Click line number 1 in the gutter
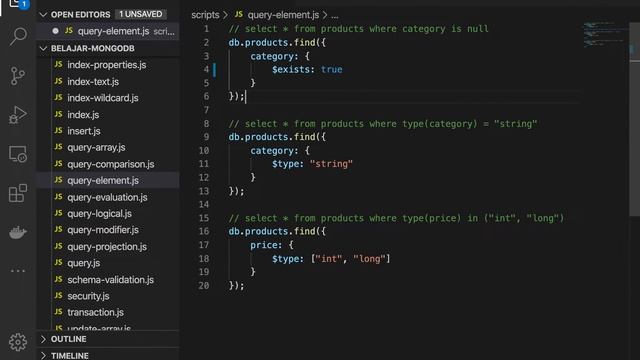This screenshot has height=360, width=640. [206, 29]
